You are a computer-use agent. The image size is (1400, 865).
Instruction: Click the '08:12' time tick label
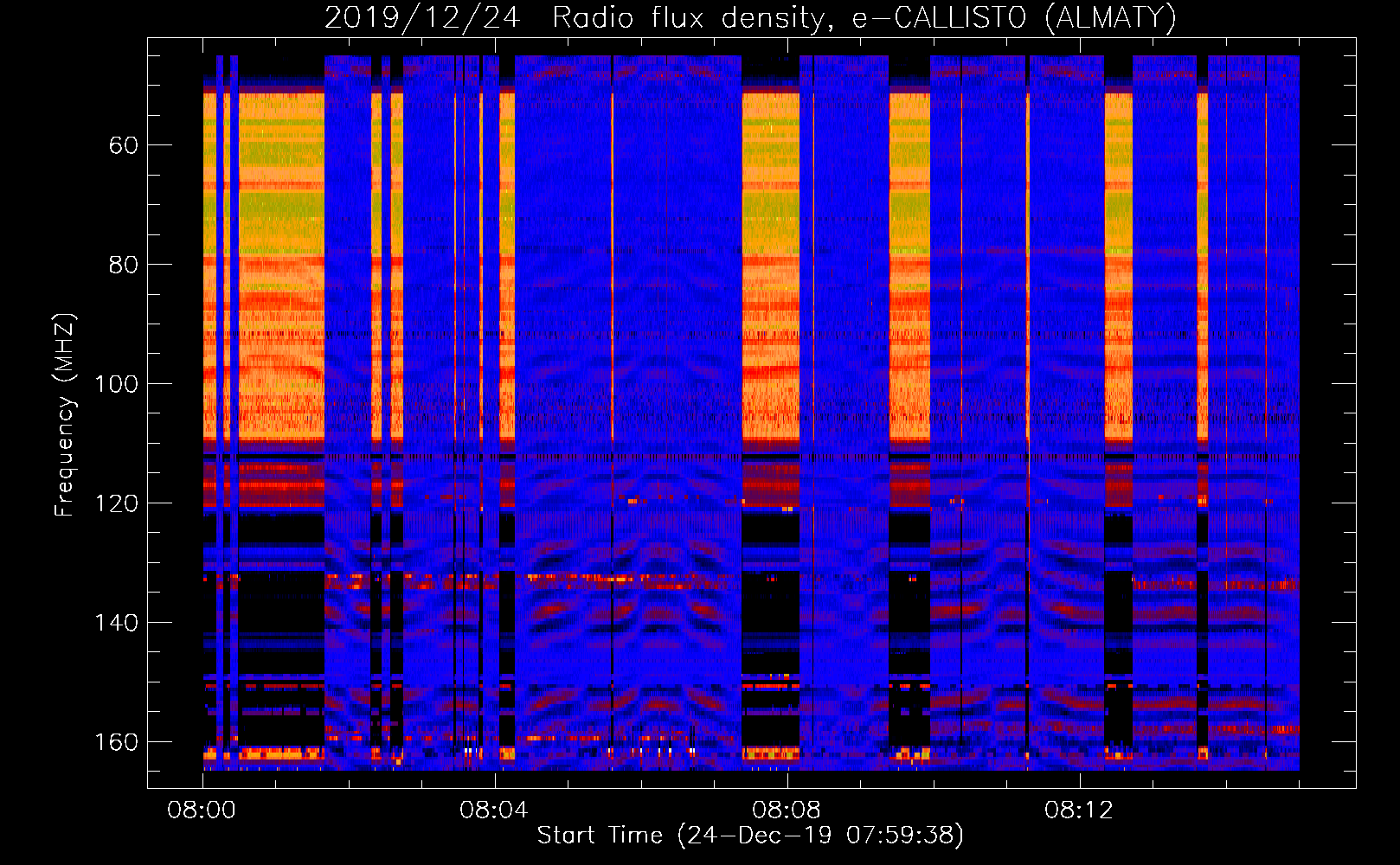1079,811
